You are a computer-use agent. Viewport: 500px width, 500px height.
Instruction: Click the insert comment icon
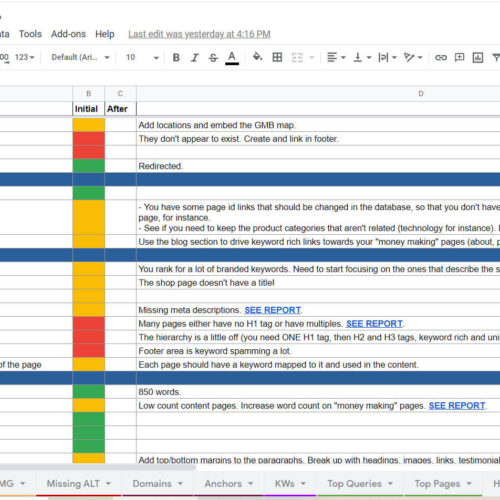coord(459,57)
